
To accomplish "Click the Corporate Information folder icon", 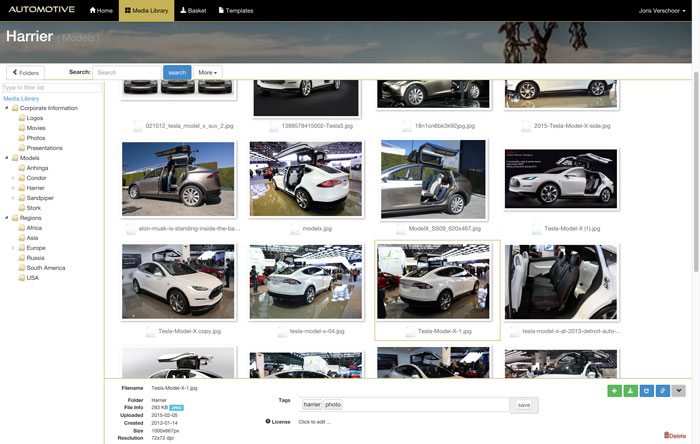I will tap(15, 108).
